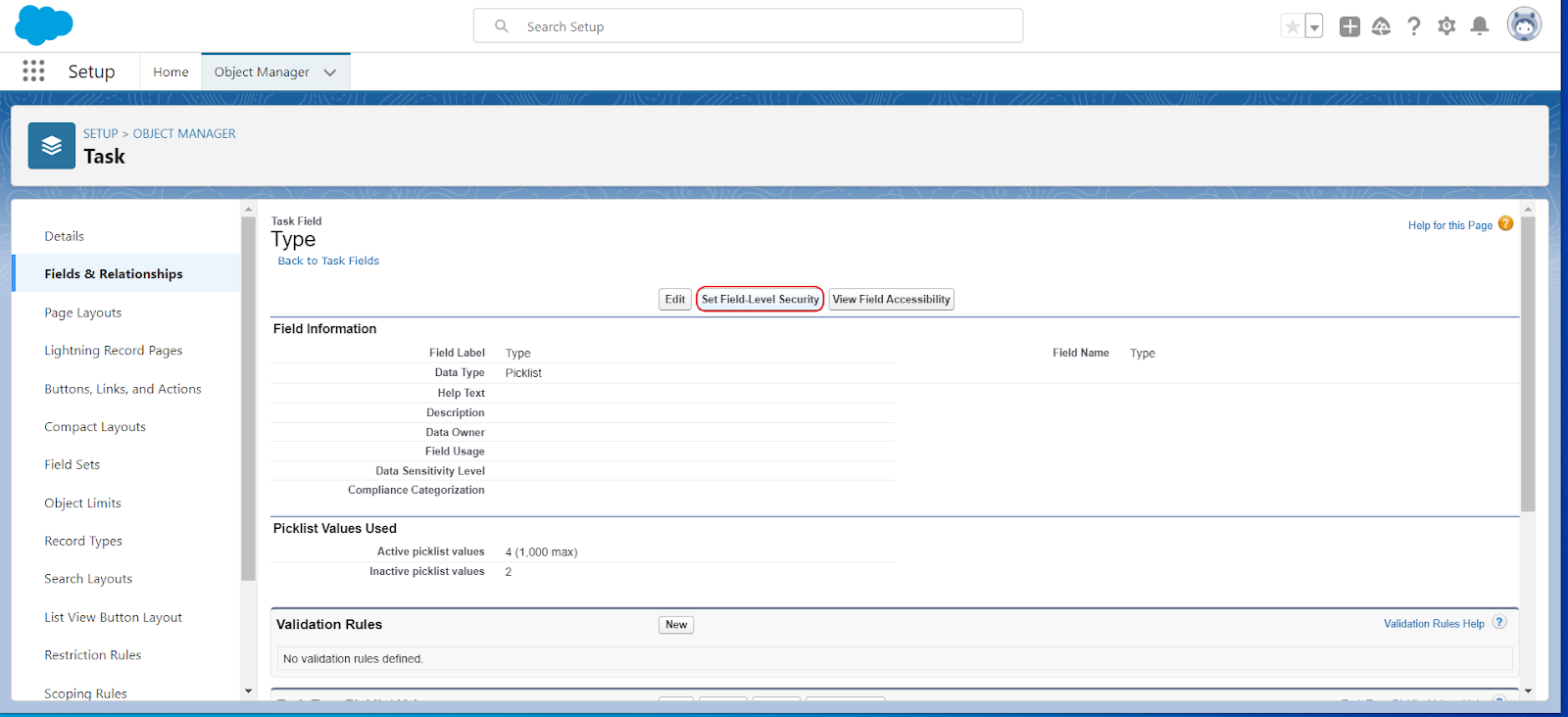Open Field Sets in the sidebar
The height and width of the screenshot is (717, 1568).
73,464
